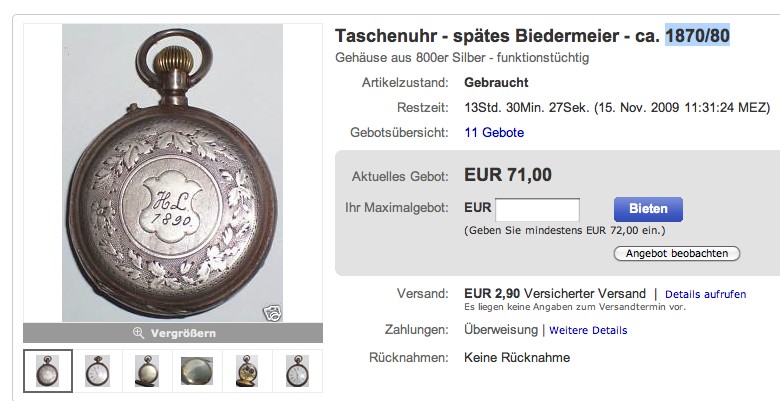Open the 11 Gebote bid overview link
This screenshot has height=401, width=780.
(494, 132)
